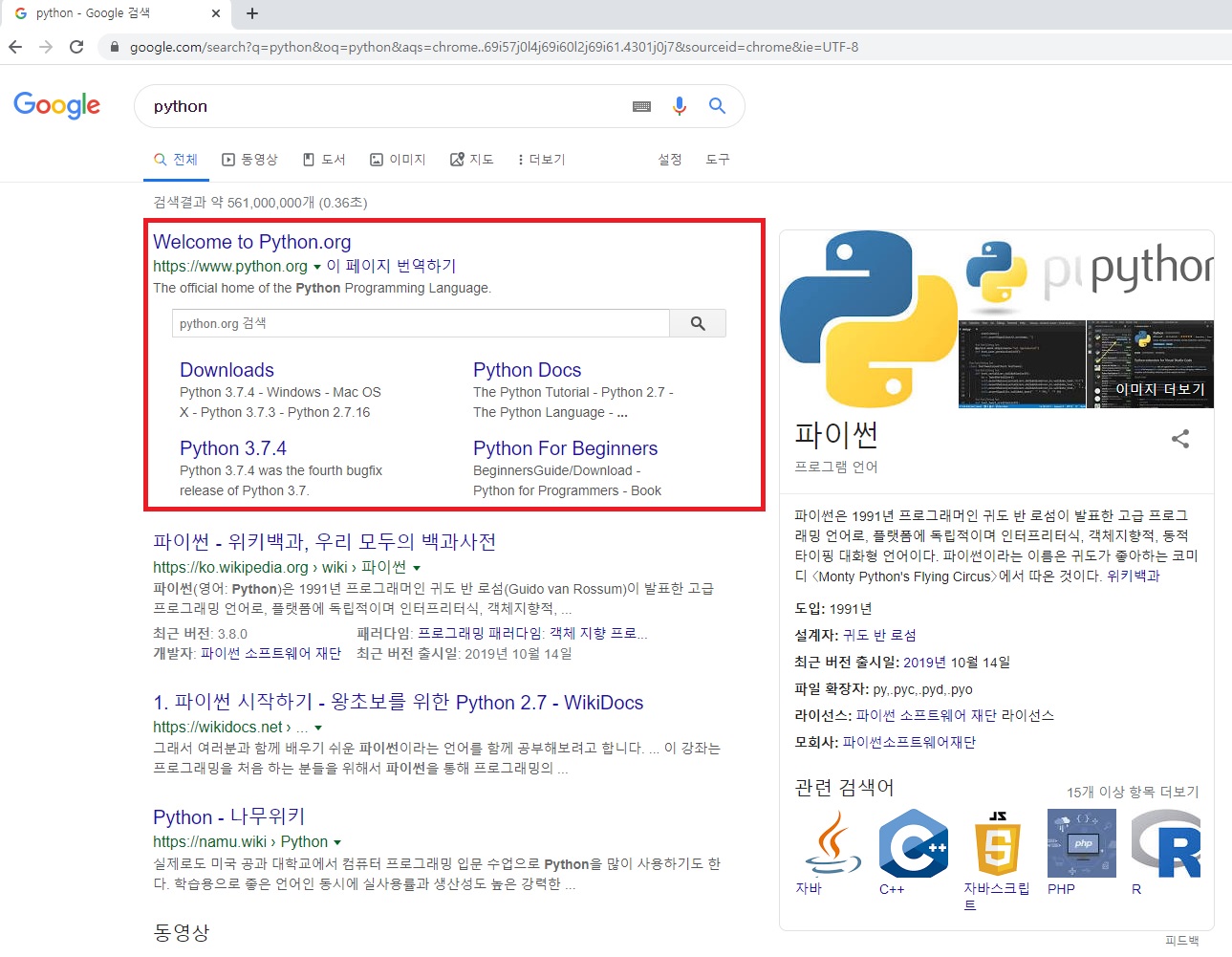This screenshot has height=957, width=1232.
Task: Open the Downloads sitelink
Action: 227,370
